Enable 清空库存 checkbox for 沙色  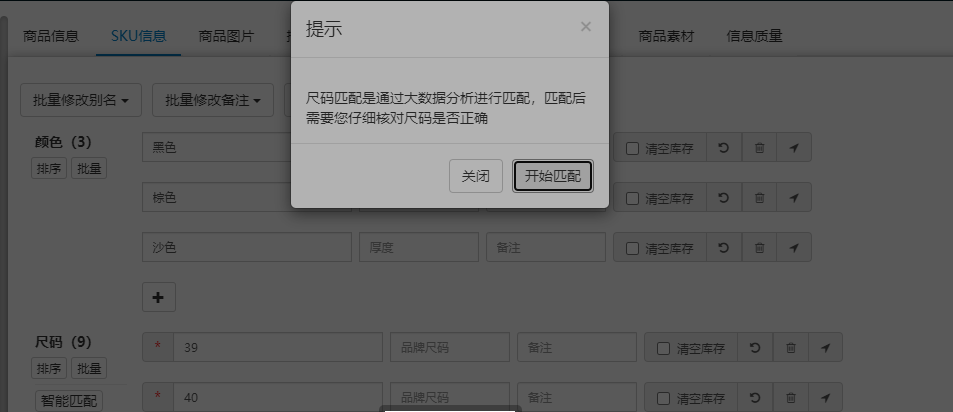pyautogui.click(x=633, y=248)
